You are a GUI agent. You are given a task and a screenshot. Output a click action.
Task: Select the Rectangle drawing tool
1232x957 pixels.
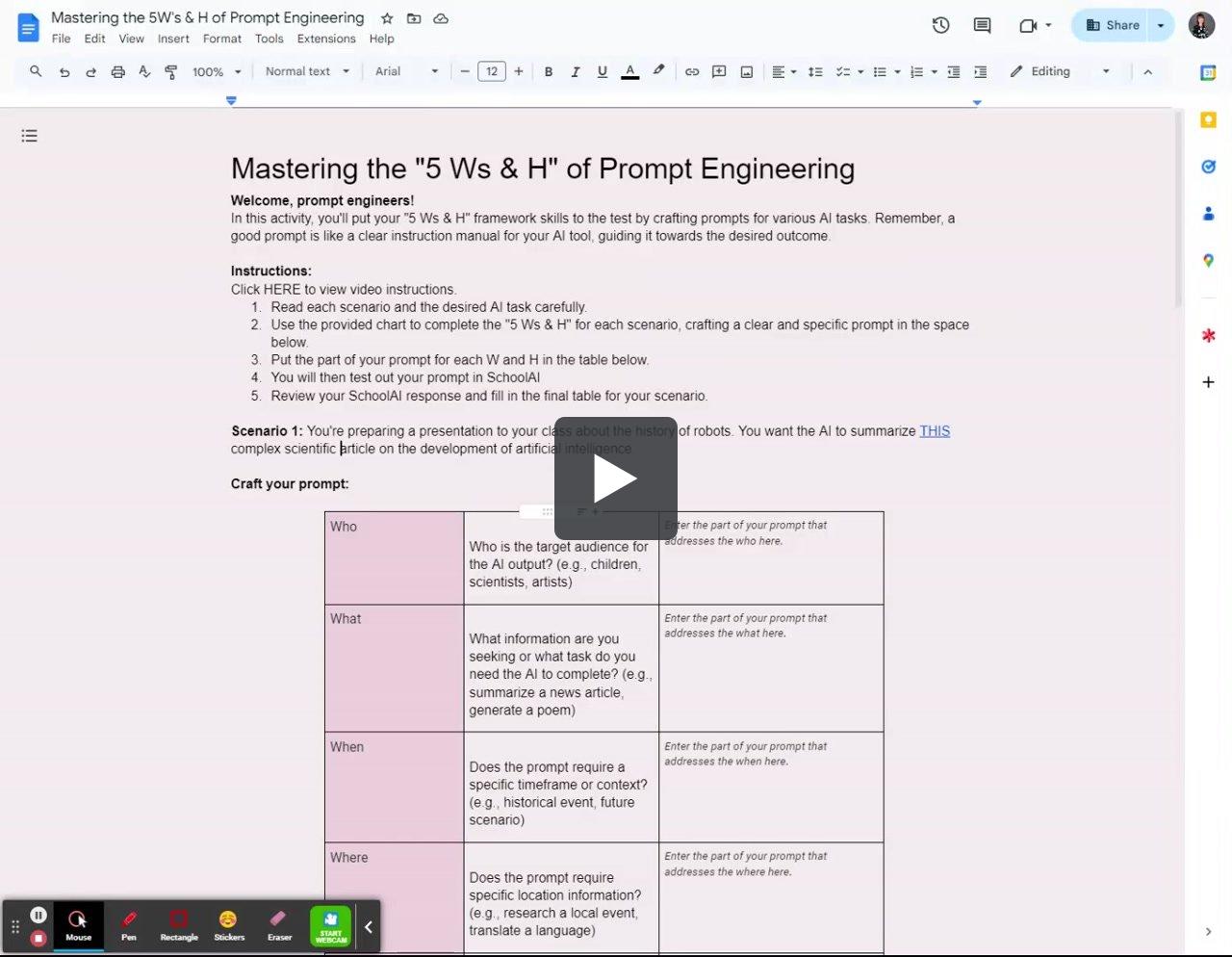(178, 925)
